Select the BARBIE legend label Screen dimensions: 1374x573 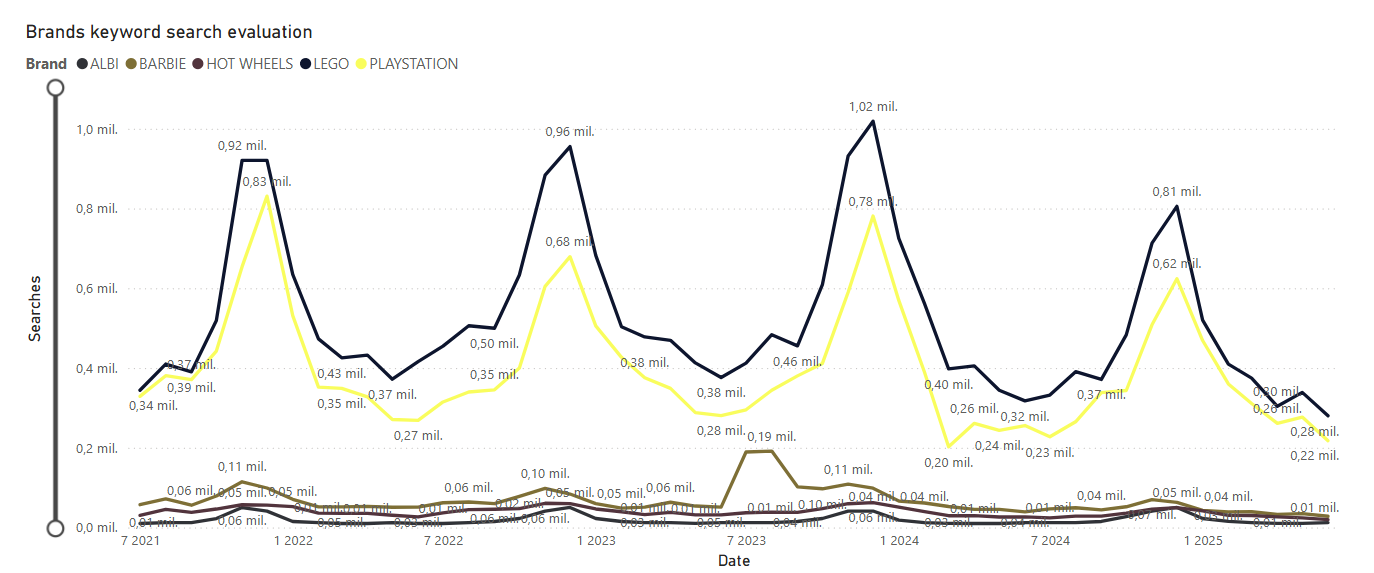click(x=163, y=64)
